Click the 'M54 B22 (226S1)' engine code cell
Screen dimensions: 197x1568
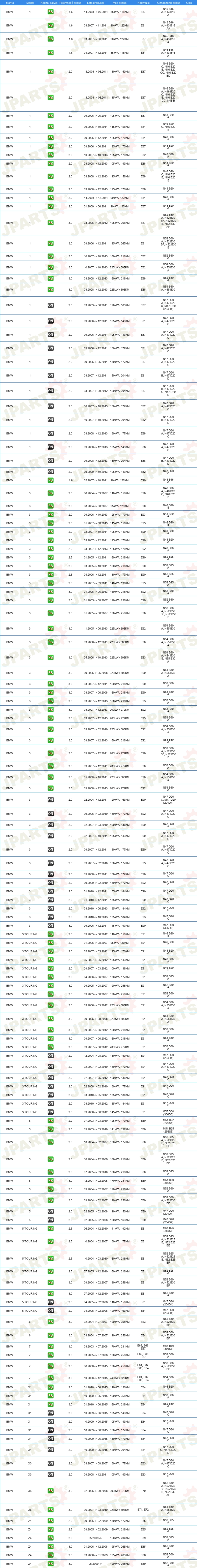pyautogui.click(x=169, y=1121)
